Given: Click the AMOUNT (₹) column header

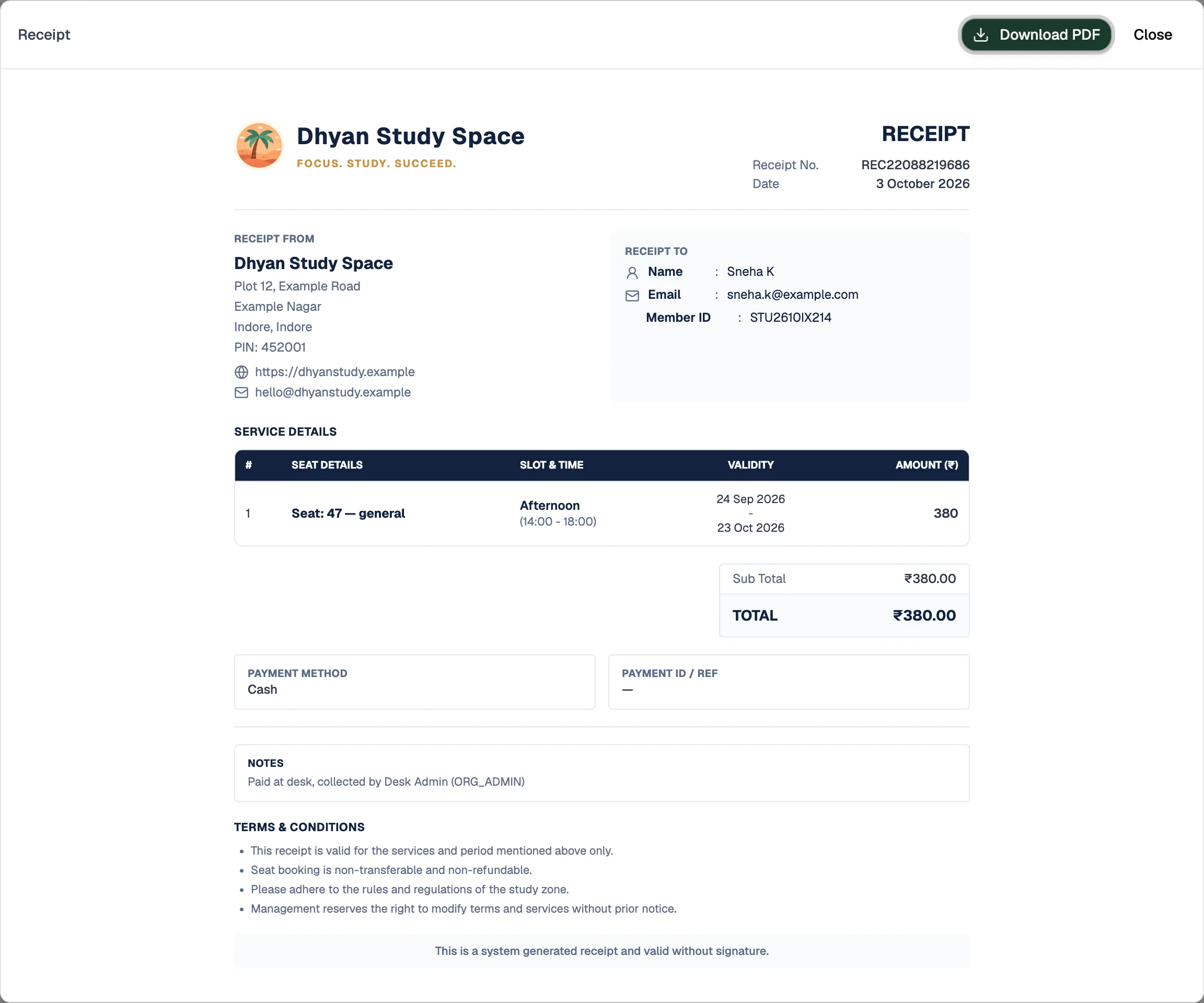Looking at the screenshot, I should point(927,465).
